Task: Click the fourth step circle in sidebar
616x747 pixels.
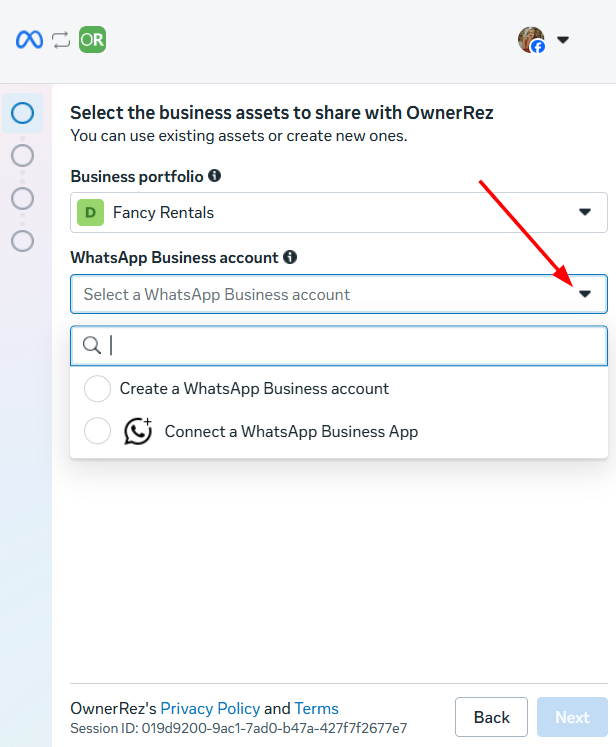Action: click(22, 241)
